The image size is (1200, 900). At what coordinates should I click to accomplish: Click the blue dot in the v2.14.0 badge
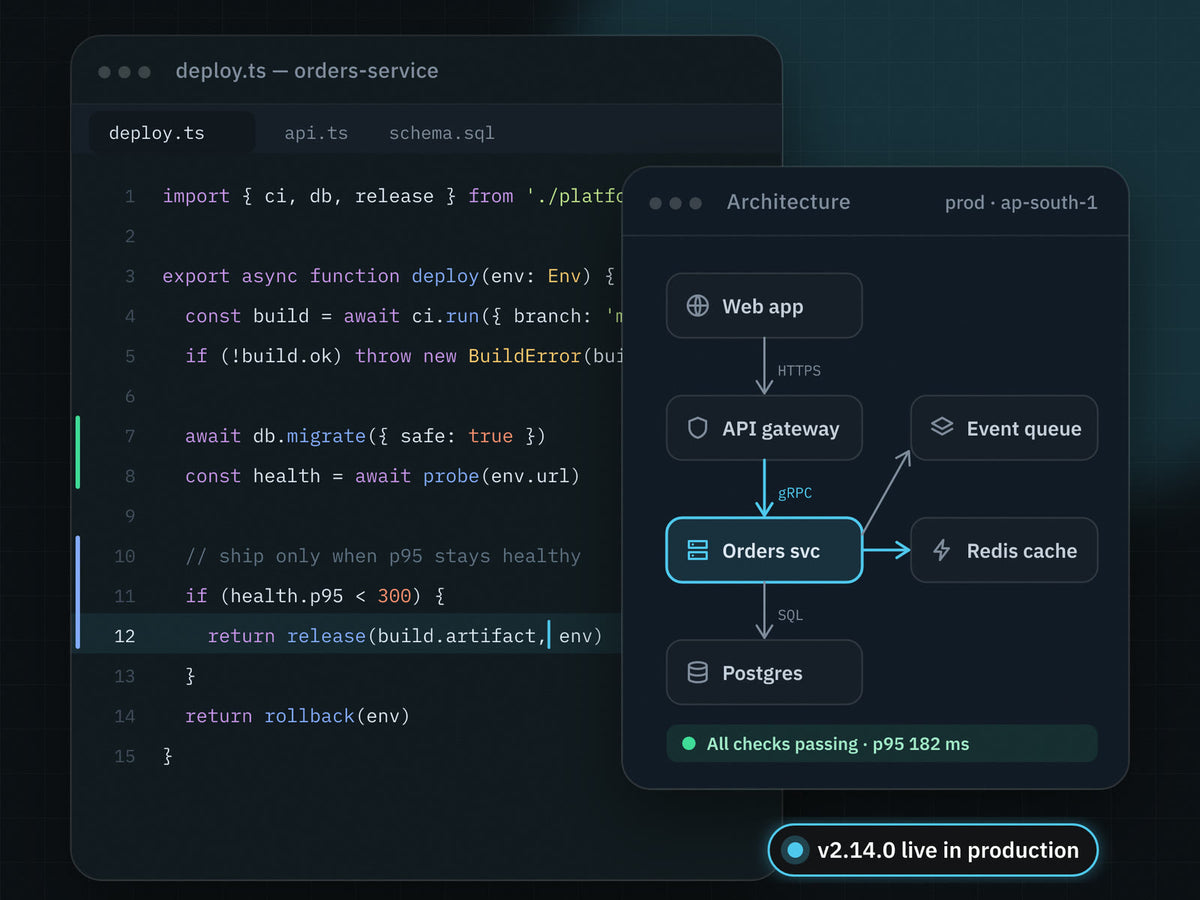tap(795, 850)
